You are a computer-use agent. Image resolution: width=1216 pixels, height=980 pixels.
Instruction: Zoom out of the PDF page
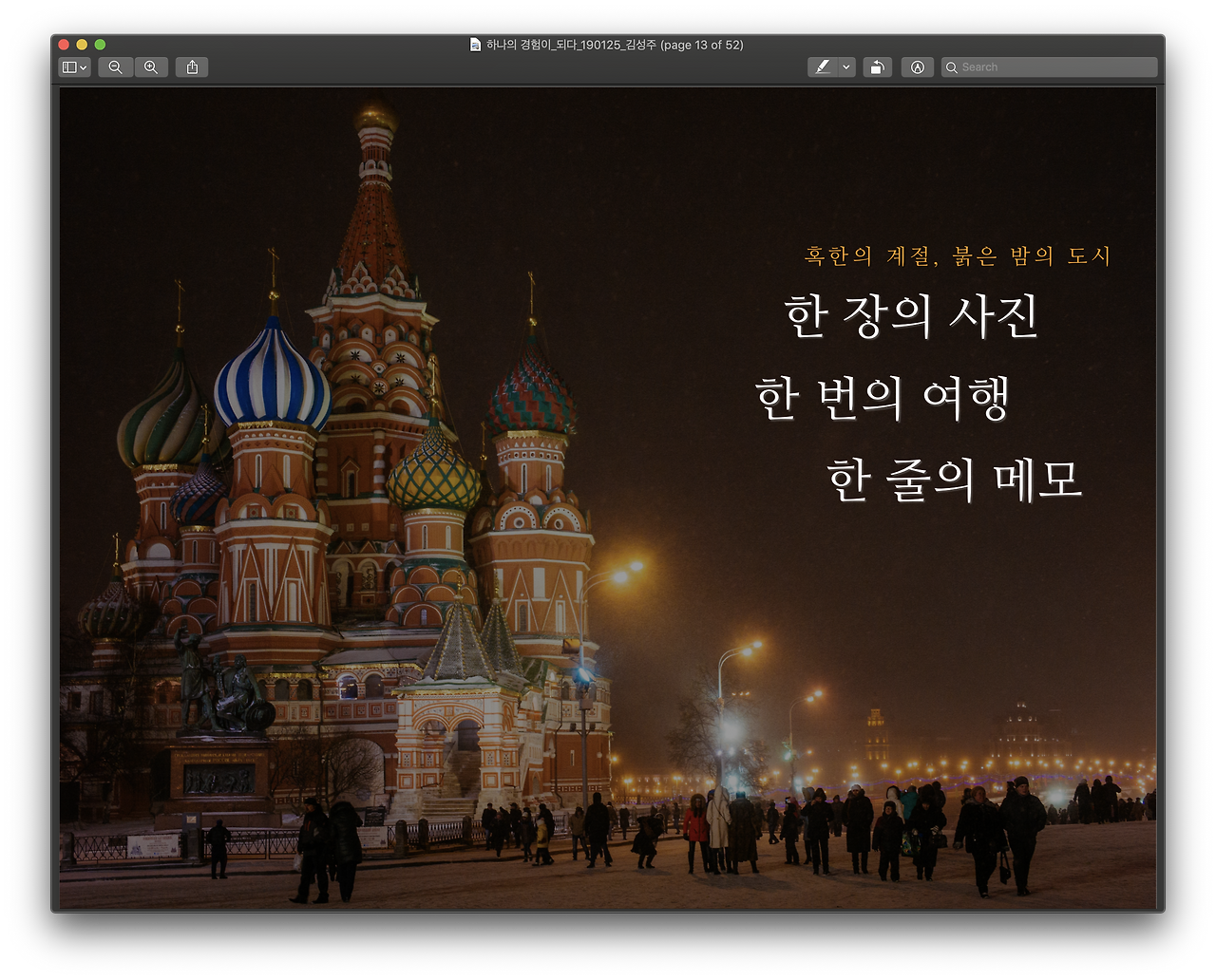[x=115, y=66]
